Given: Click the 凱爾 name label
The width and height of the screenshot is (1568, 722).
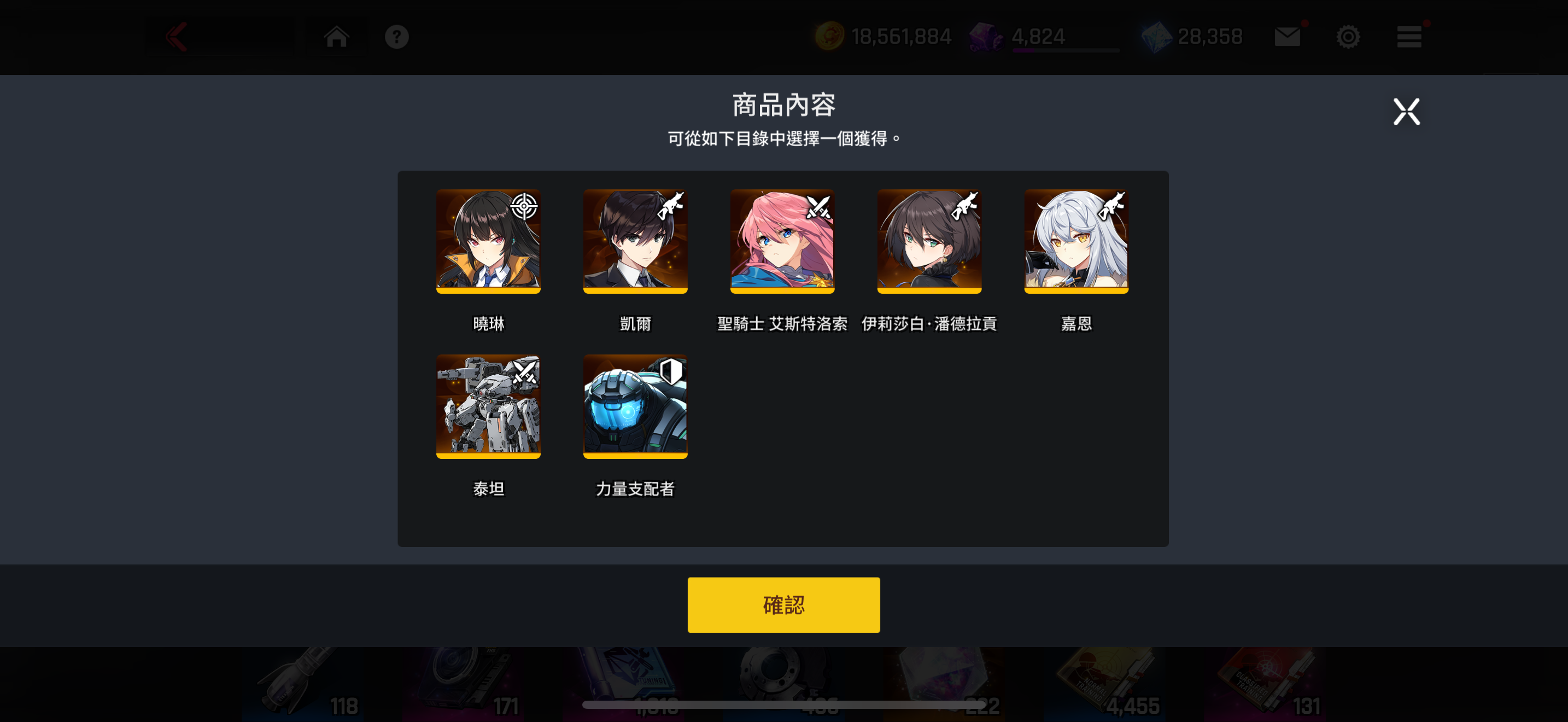Looking at the screenshot, I should 635,323.
